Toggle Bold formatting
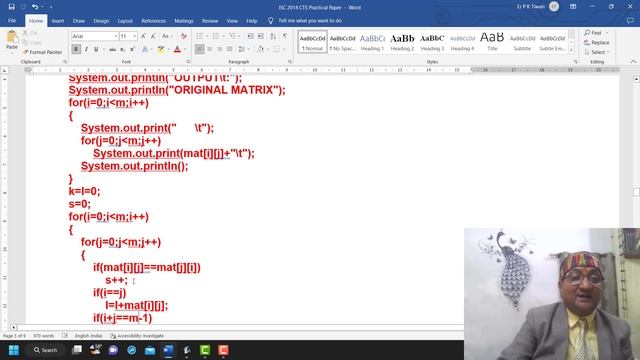Viewport: 640px width, 360px height. coord(76,49)
